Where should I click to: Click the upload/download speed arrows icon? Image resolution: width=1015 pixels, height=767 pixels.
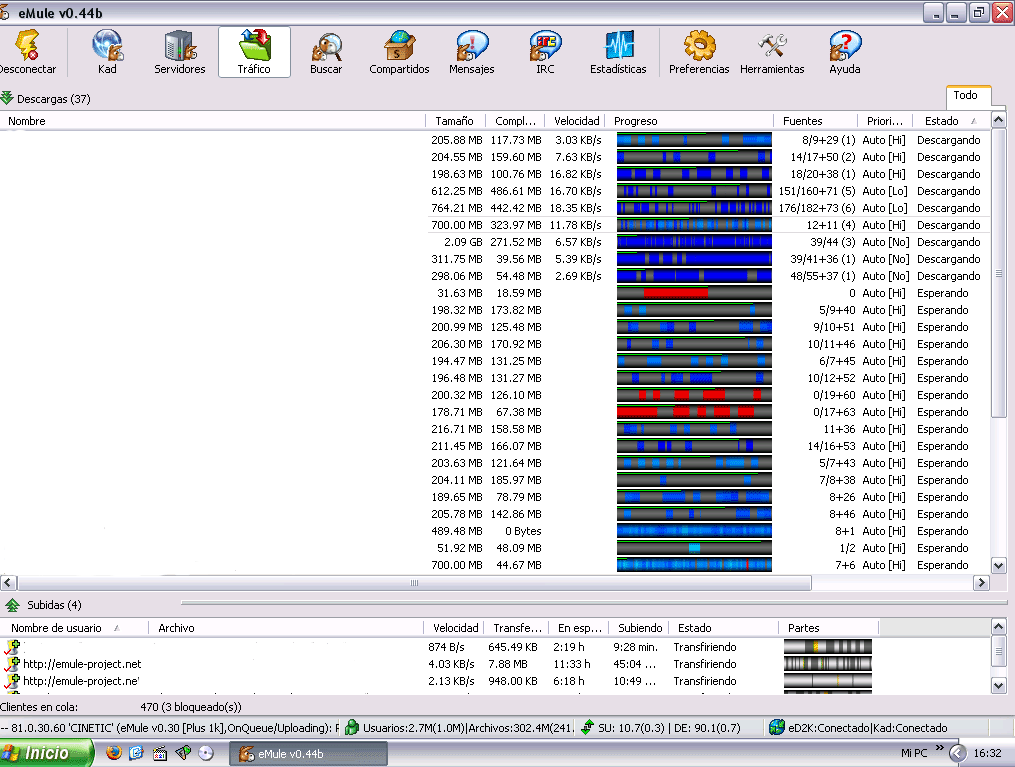point(587,728)
